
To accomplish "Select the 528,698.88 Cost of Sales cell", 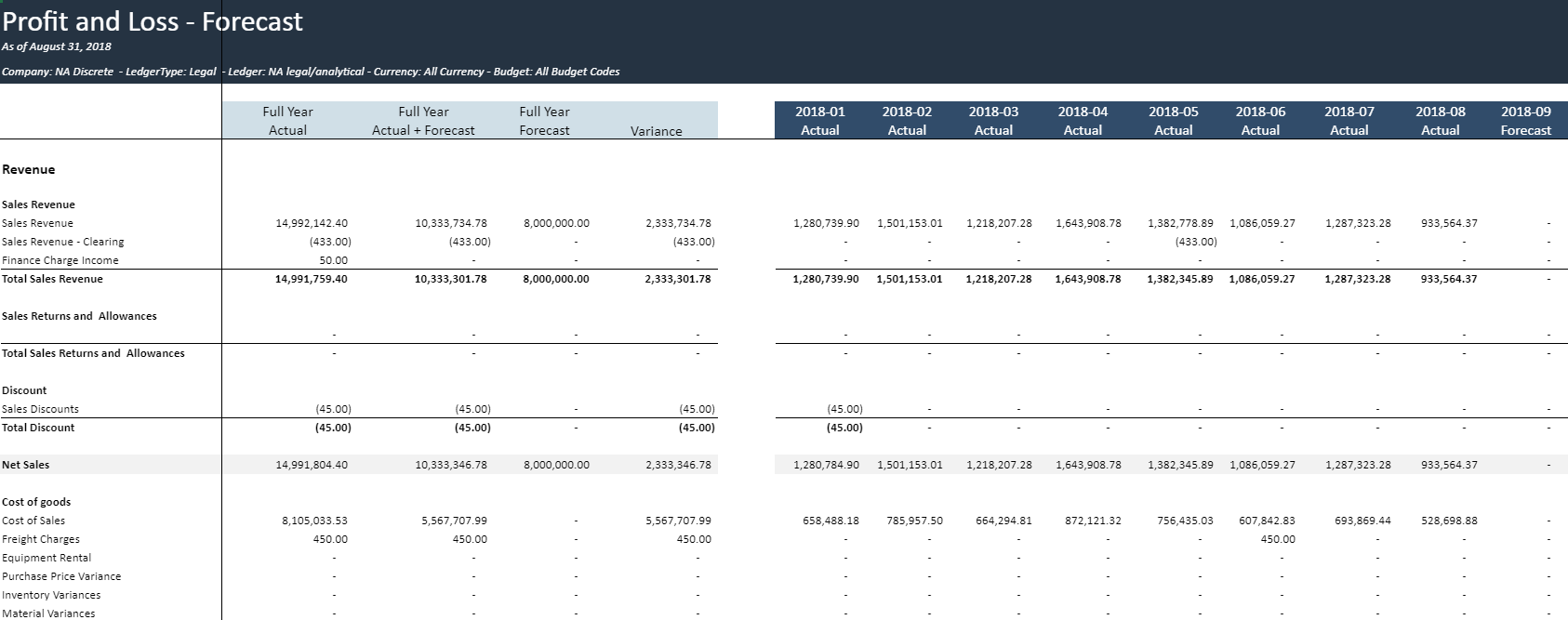I will (x=1449, y=521).
